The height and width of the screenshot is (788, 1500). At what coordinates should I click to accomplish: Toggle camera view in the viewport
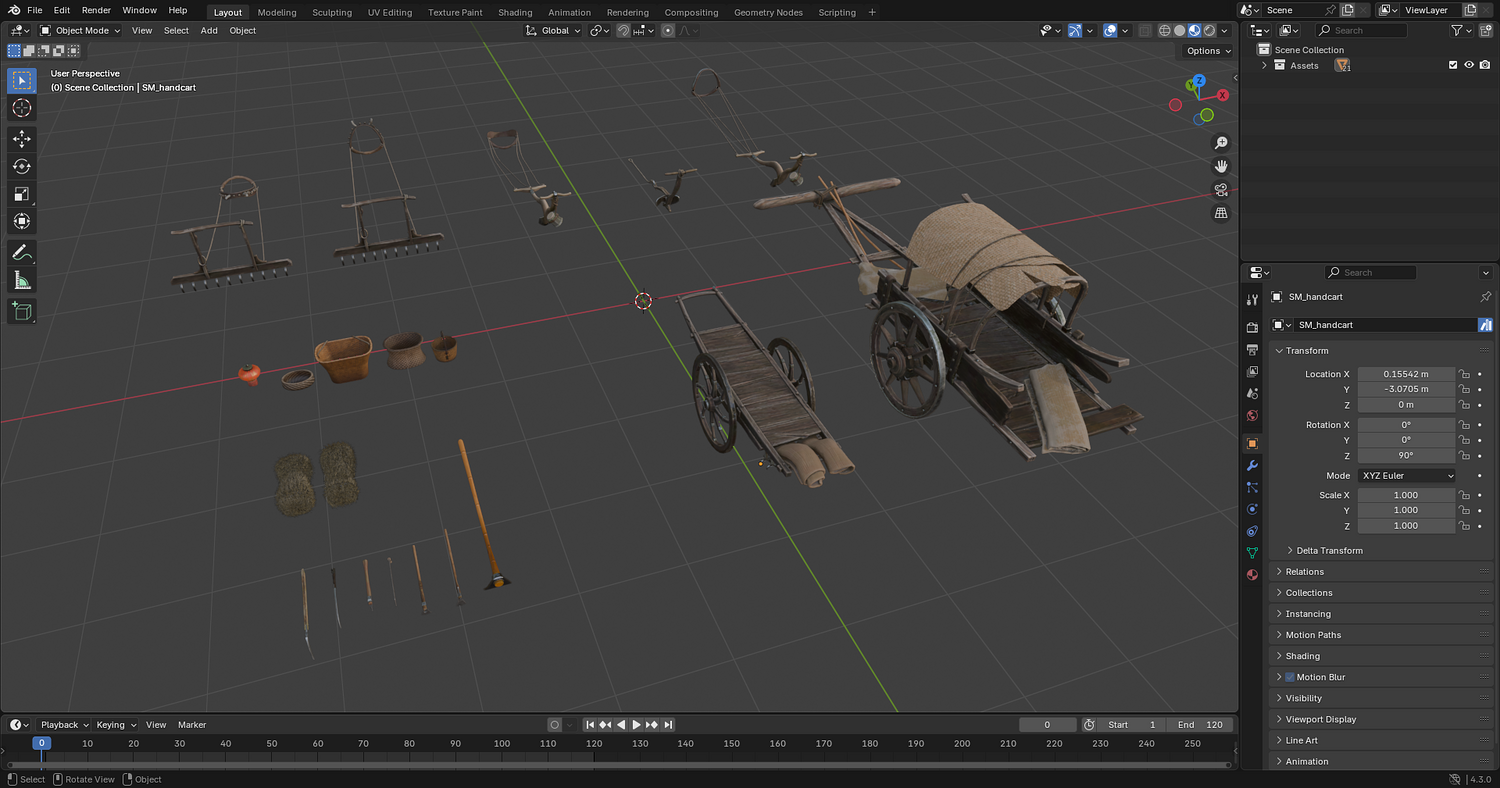1221,190
